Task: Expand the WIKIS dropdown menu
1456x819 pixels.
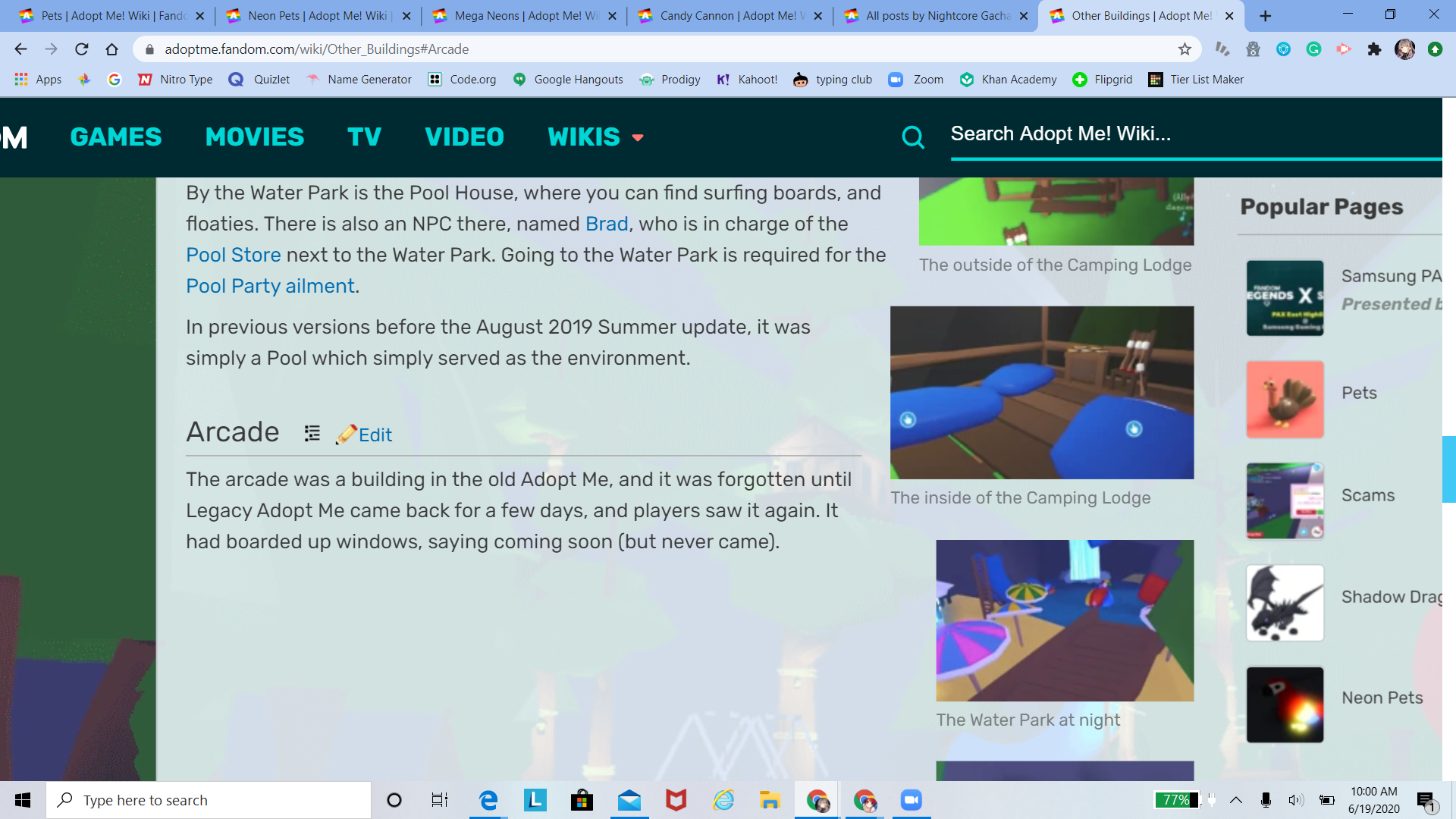Action: pos(596,137)
